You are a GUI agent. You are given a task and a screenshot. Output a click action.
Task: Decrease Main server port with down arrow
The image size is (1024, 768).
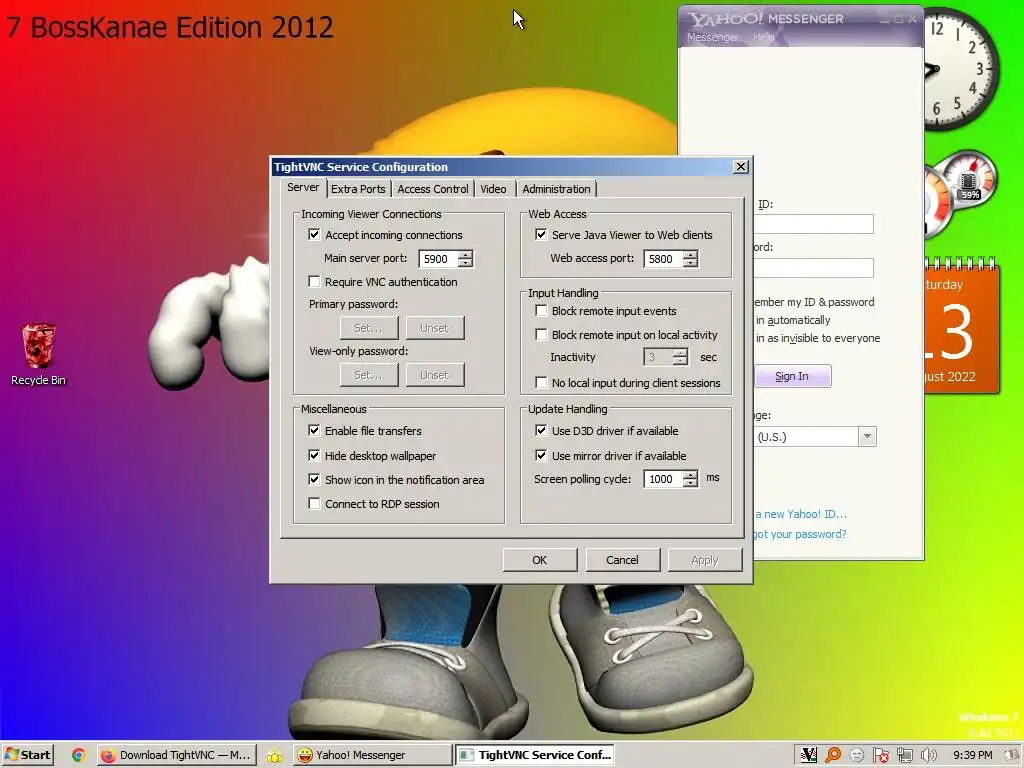pos(465,263)
